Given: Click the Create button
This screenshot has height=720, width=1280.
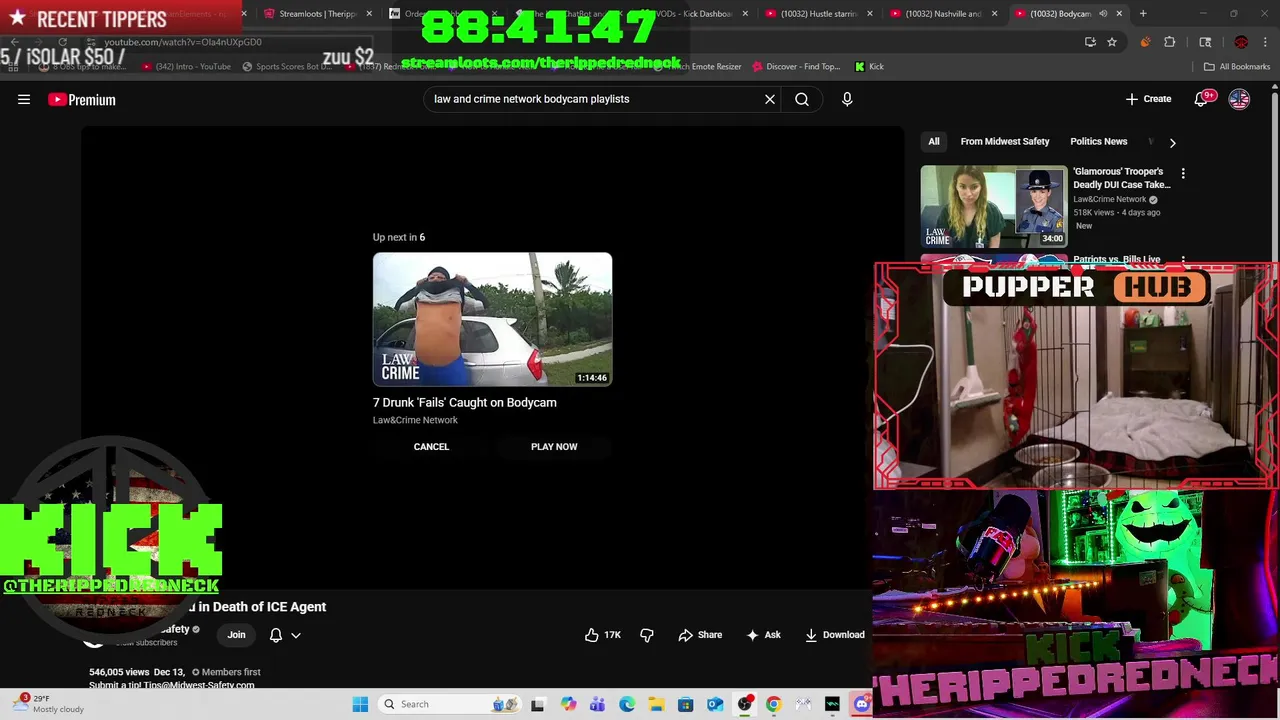Looking at the screenshot, I should click(x=1148, y=99).
